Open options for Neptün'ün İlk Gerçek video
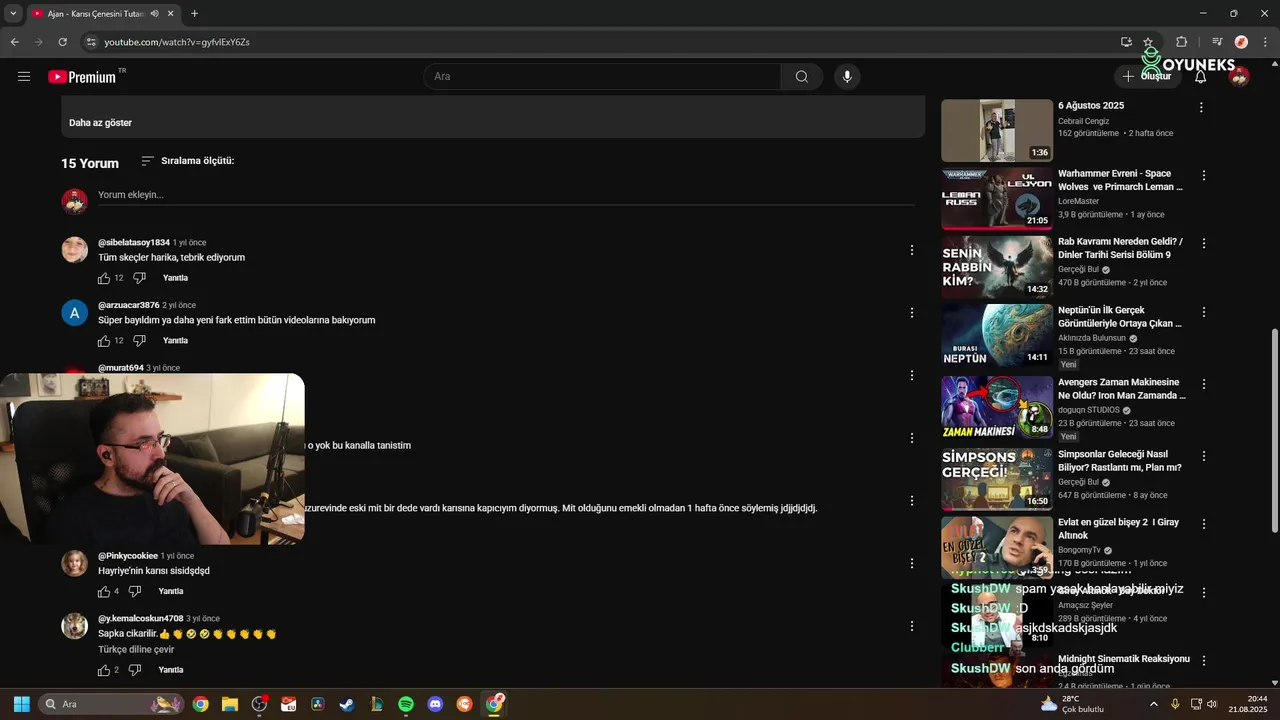 [1203, 312]
